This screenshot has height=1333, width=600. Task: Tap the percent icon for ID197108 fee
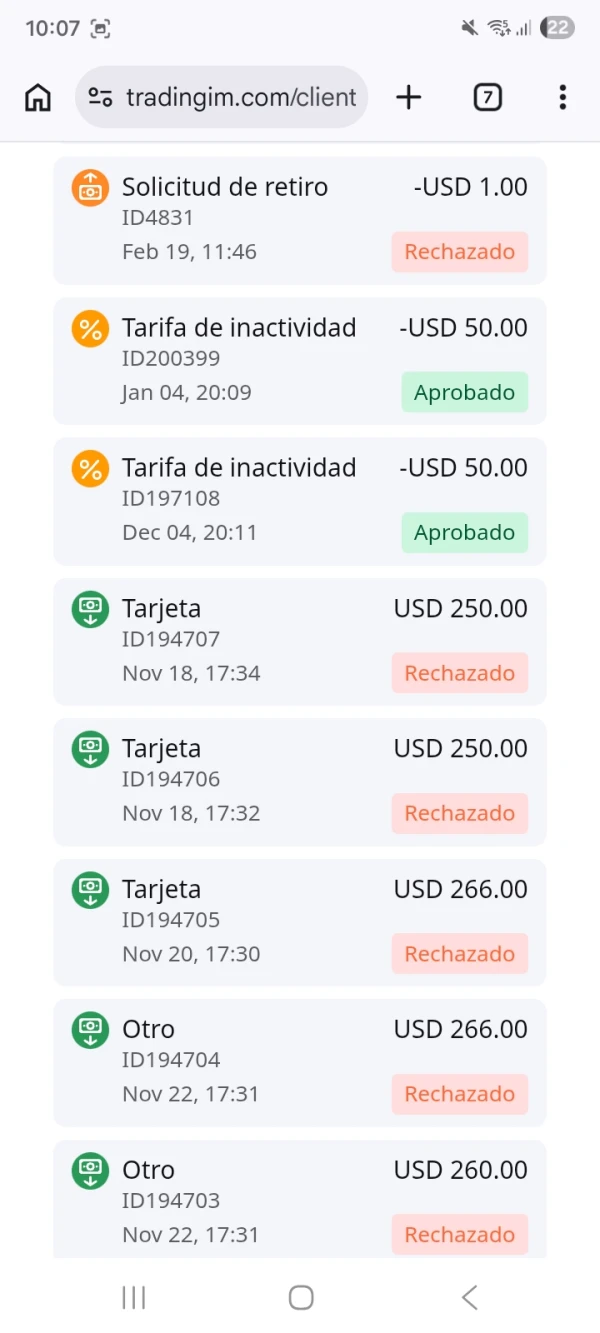(x=90, y=469)
